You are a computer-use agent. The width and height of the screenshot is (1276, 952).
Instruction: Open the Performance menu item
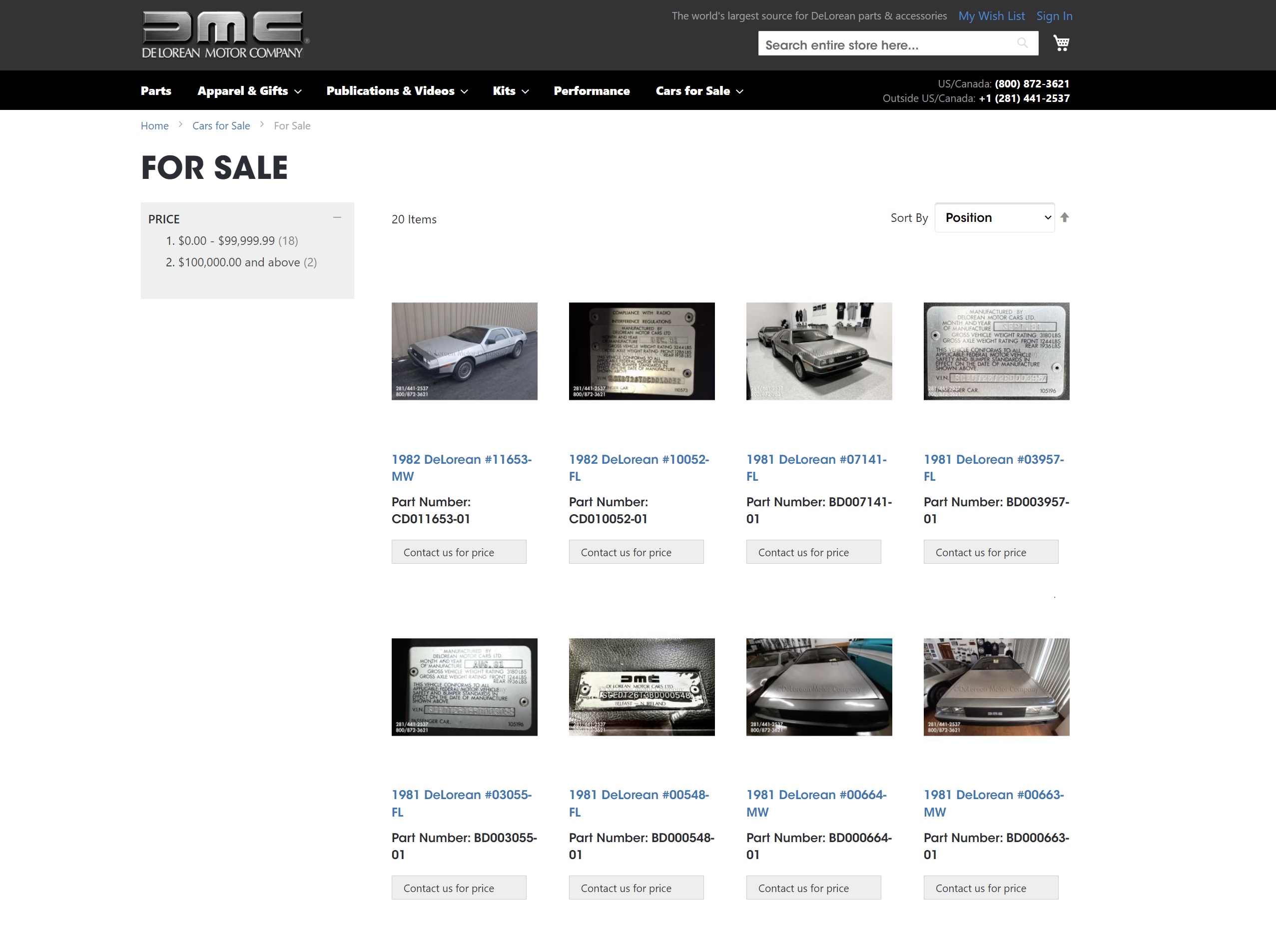pyautogui.click(x=591, y=91)
